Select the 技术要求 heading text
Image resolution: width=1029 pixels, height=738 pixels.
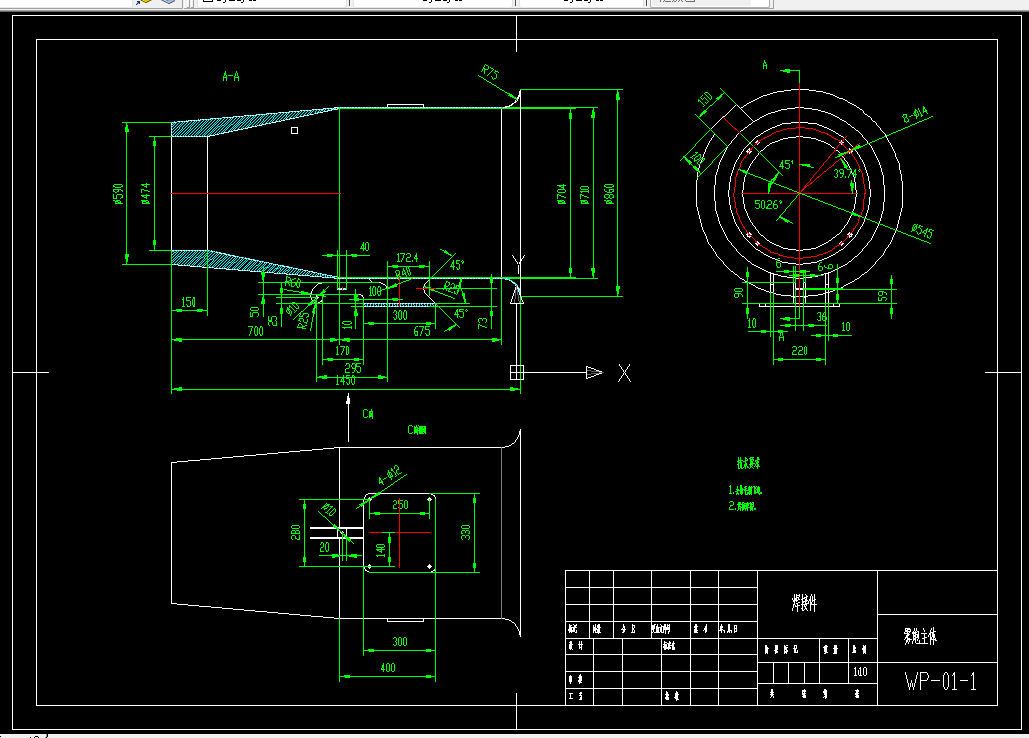click(x=748, y=463)
